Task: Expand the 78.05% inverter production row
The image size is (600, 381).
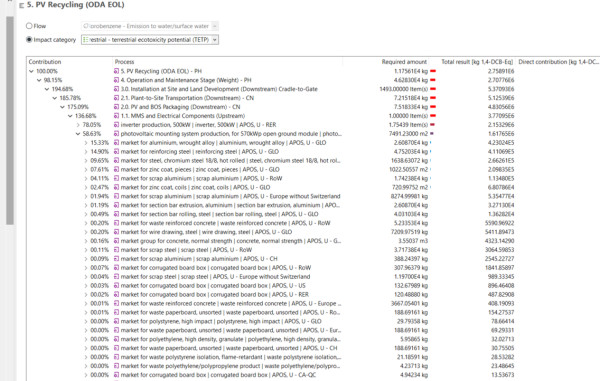Action: click(78, 125)
